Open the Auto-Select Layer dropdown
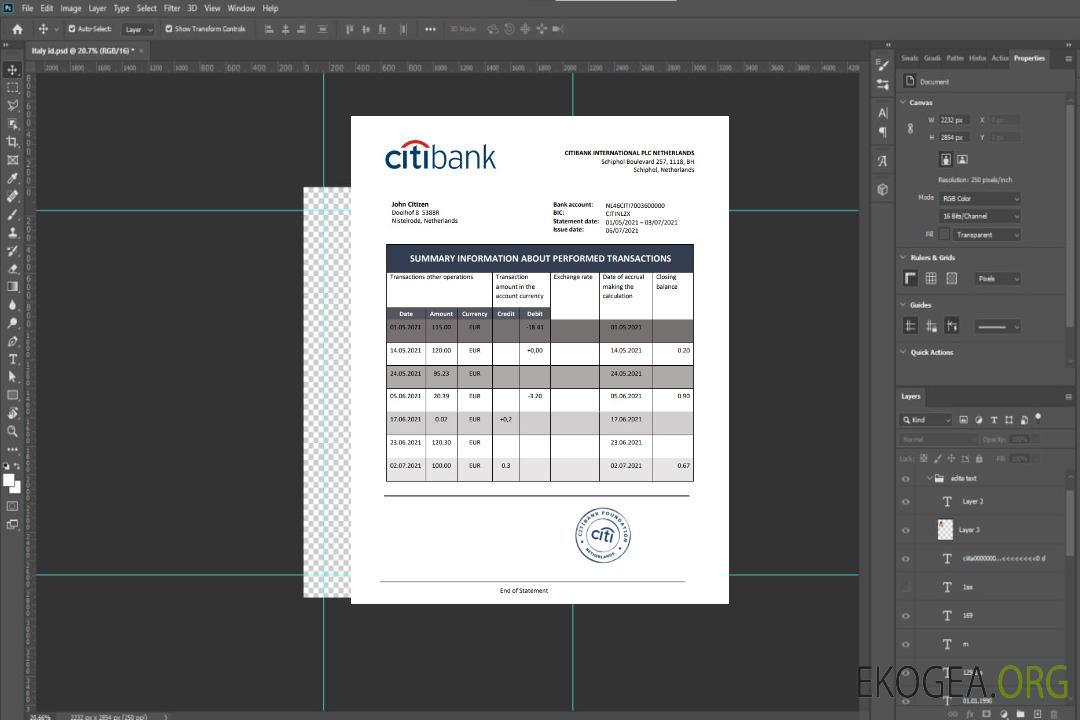This screenshot has width=1080, height=720. pyautogui.click(x=138, y=29)
